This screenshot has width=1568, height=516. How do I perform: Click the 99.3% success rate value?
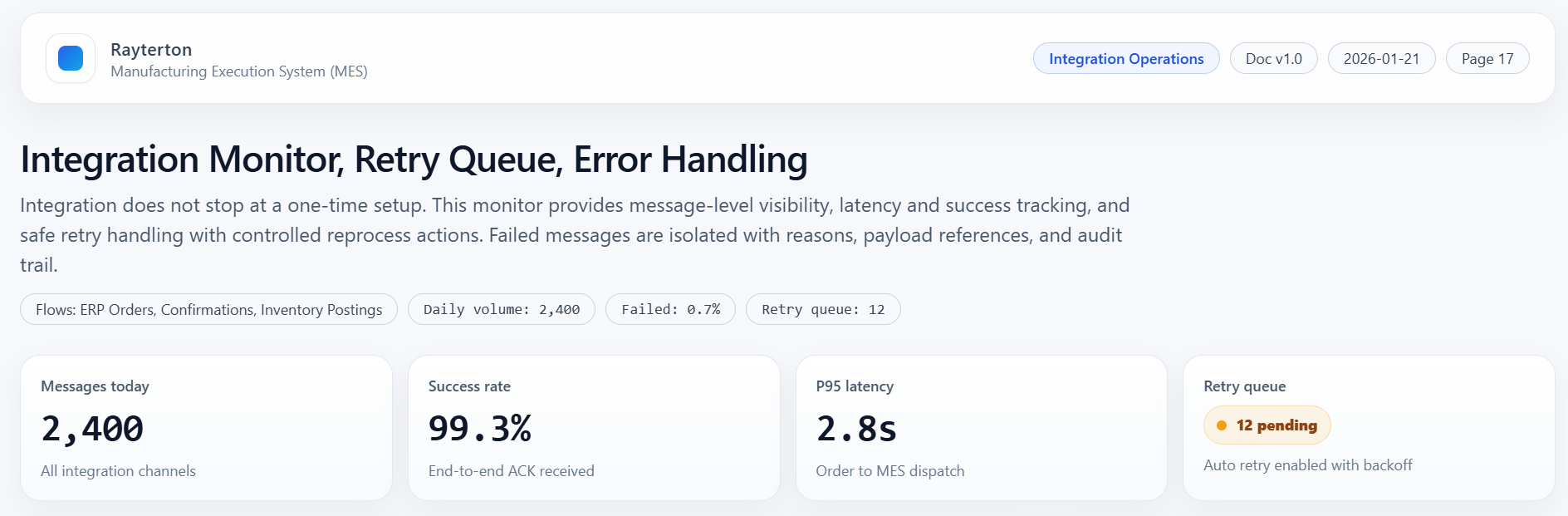coord(479,429)
